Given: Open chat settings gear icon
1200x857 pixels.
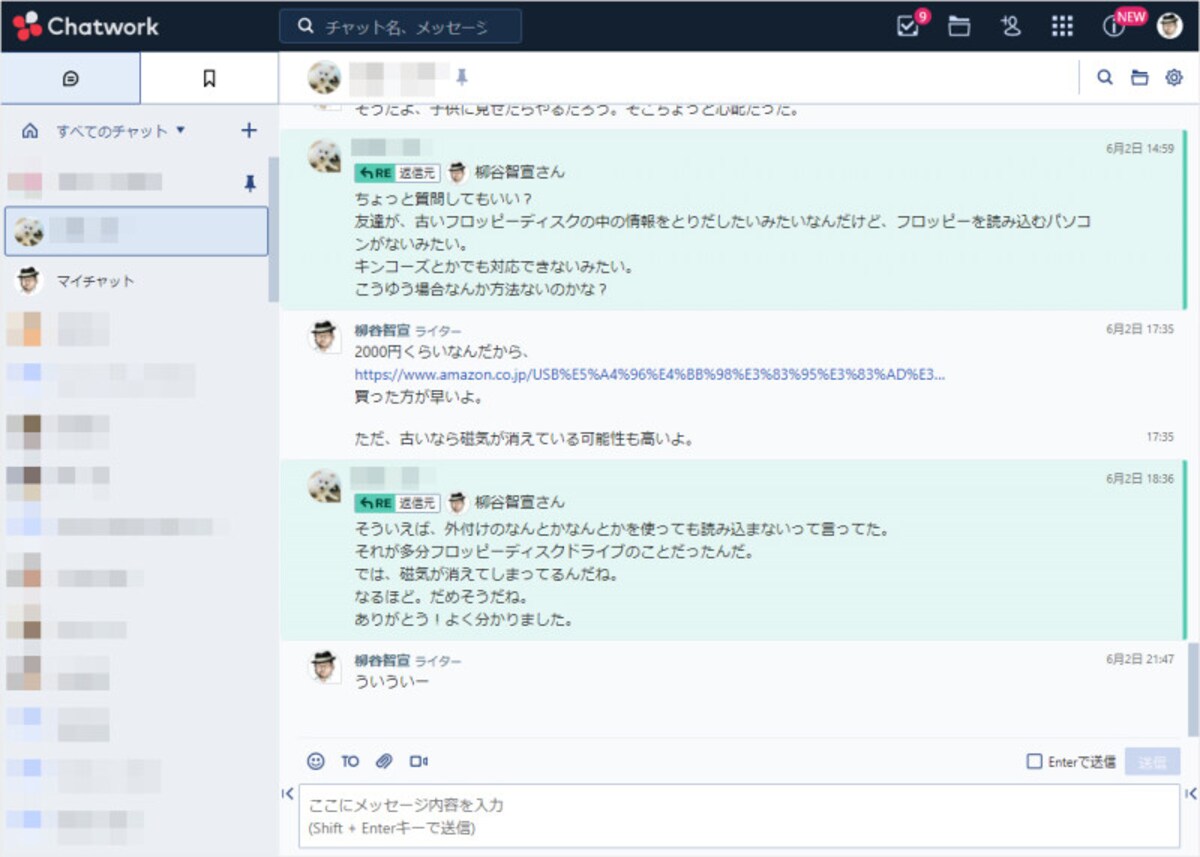Looking at the screenshot, I should pyautogui.click(x=1174, y=77).
